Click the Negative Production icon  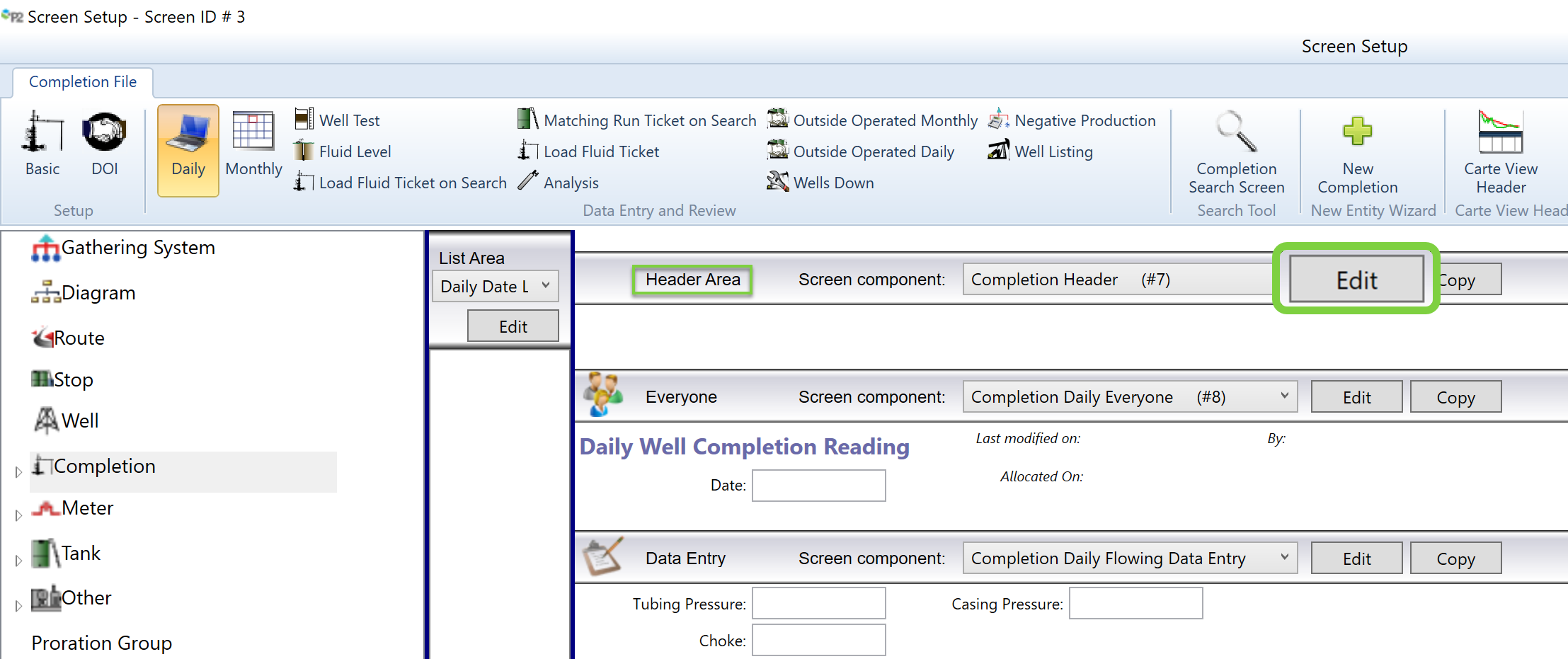pos(998,120)
